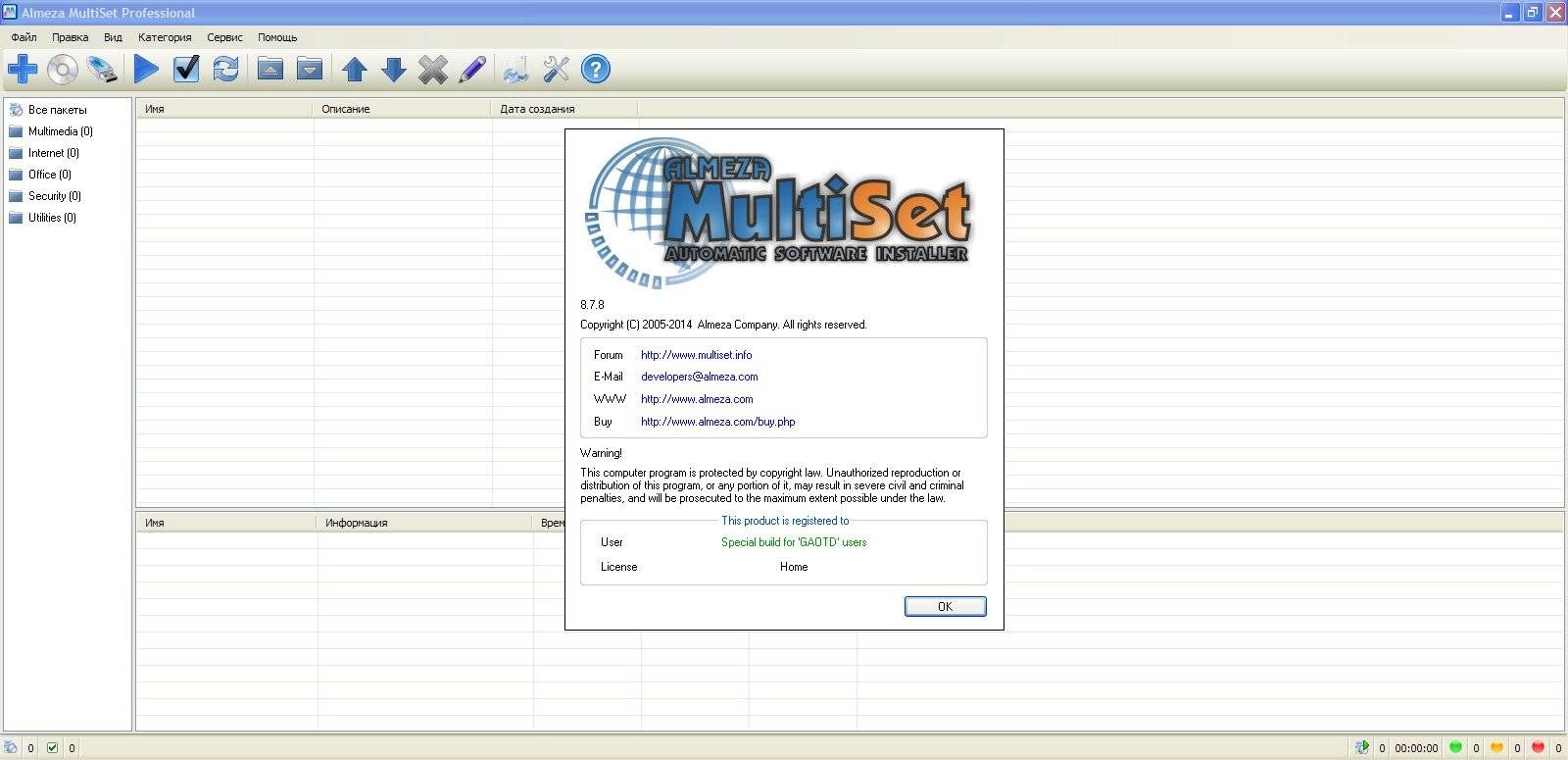Click the Almeza MultiSet logo image
Image resolution: width=1568 pixels, height=760 pixels.
click(779, 214)
